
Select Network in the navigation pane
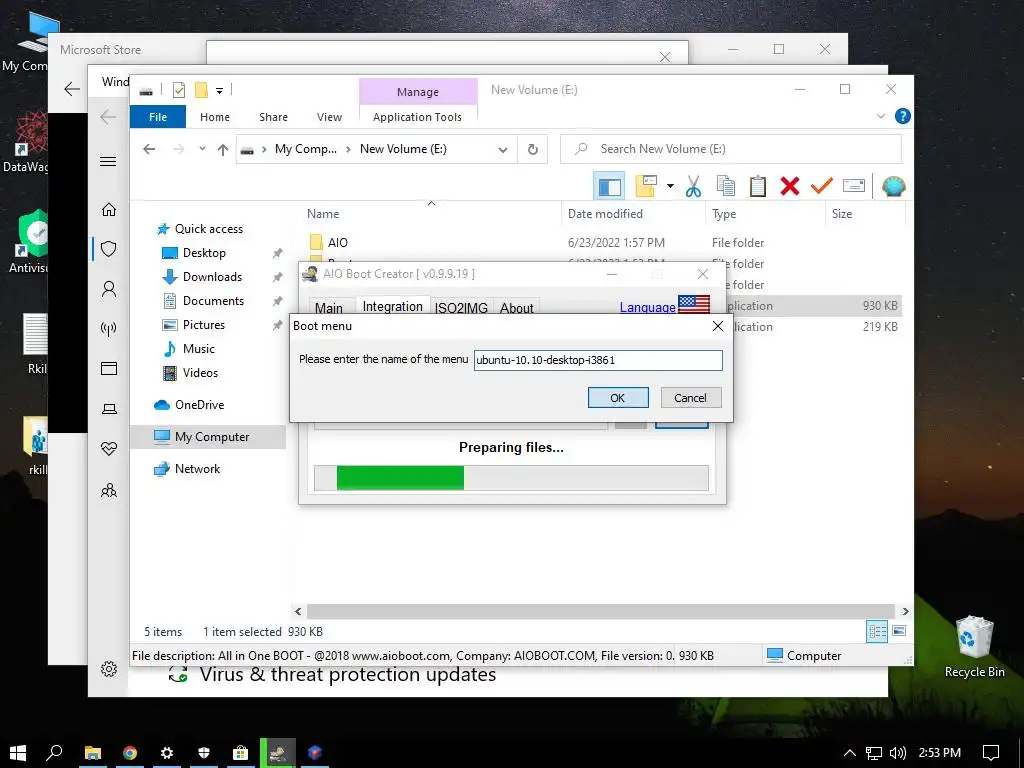tap(197, 469)
